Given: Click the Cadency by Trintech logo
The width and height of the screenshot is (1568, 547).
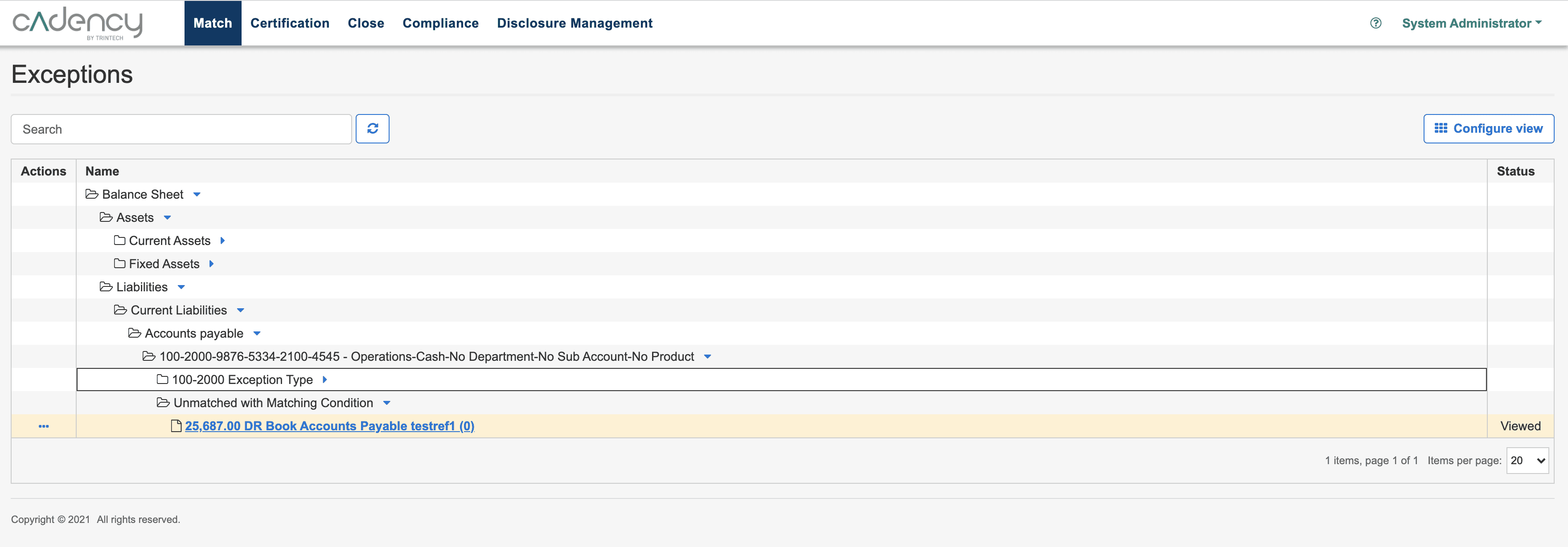Looking at the screenshot, I should pyautogui.click(x=77, y=23).
